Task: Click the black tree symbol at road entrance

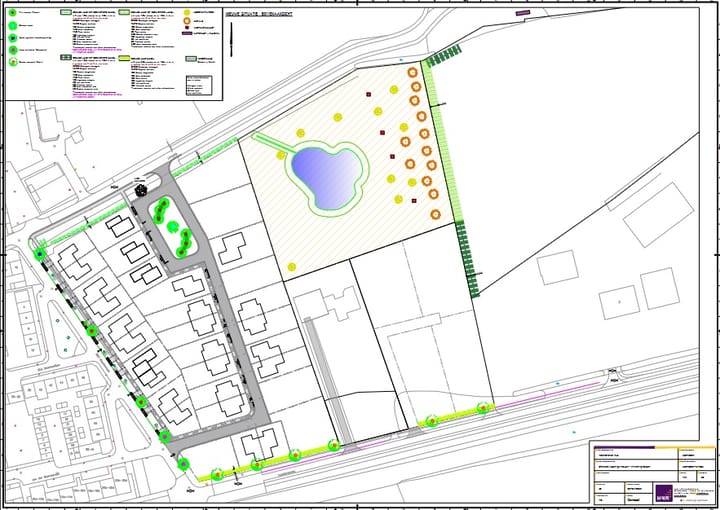Action: coord(141,188)
